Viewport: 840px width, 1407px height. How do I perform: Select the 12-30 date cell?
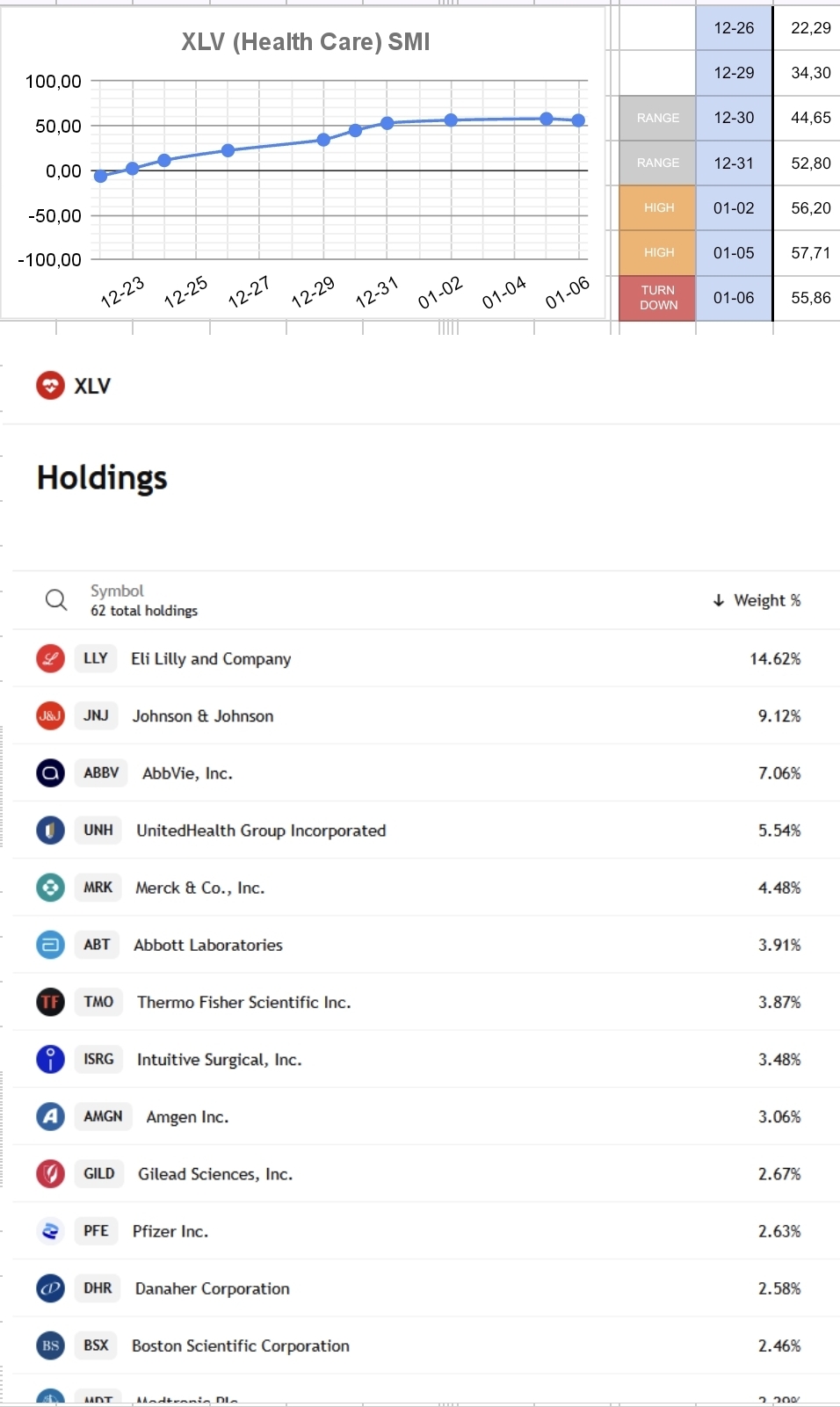point(734,118)
